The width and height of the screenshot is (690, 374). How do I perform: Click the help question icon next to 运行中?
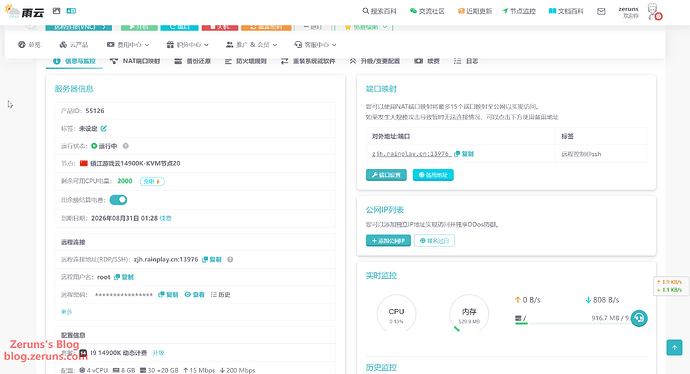(x=125, y=146)
